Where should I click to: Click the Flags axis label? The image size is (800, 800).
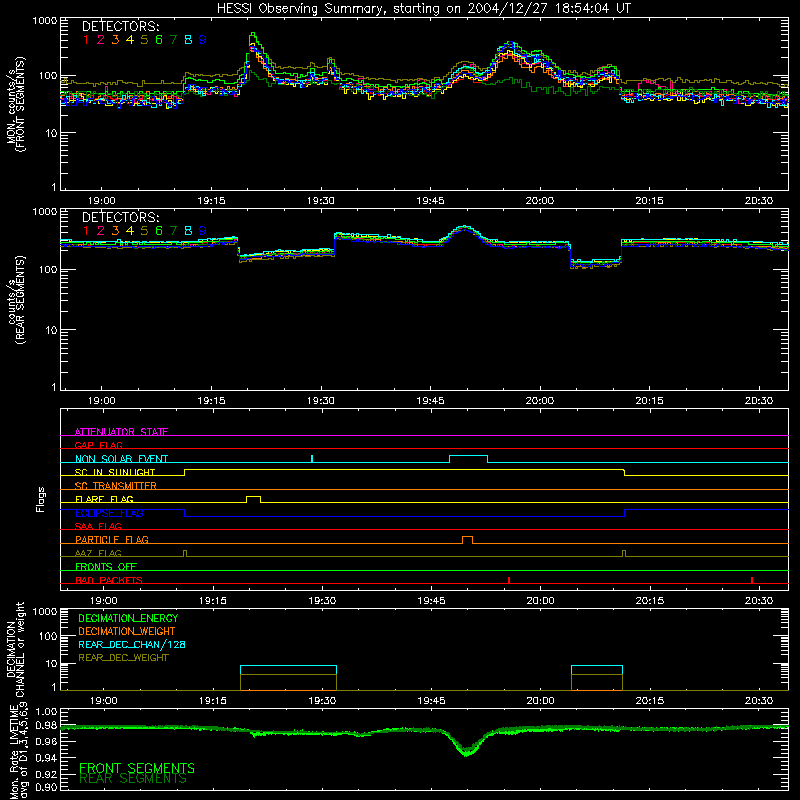pyautogui.click(x=40, y=499)
